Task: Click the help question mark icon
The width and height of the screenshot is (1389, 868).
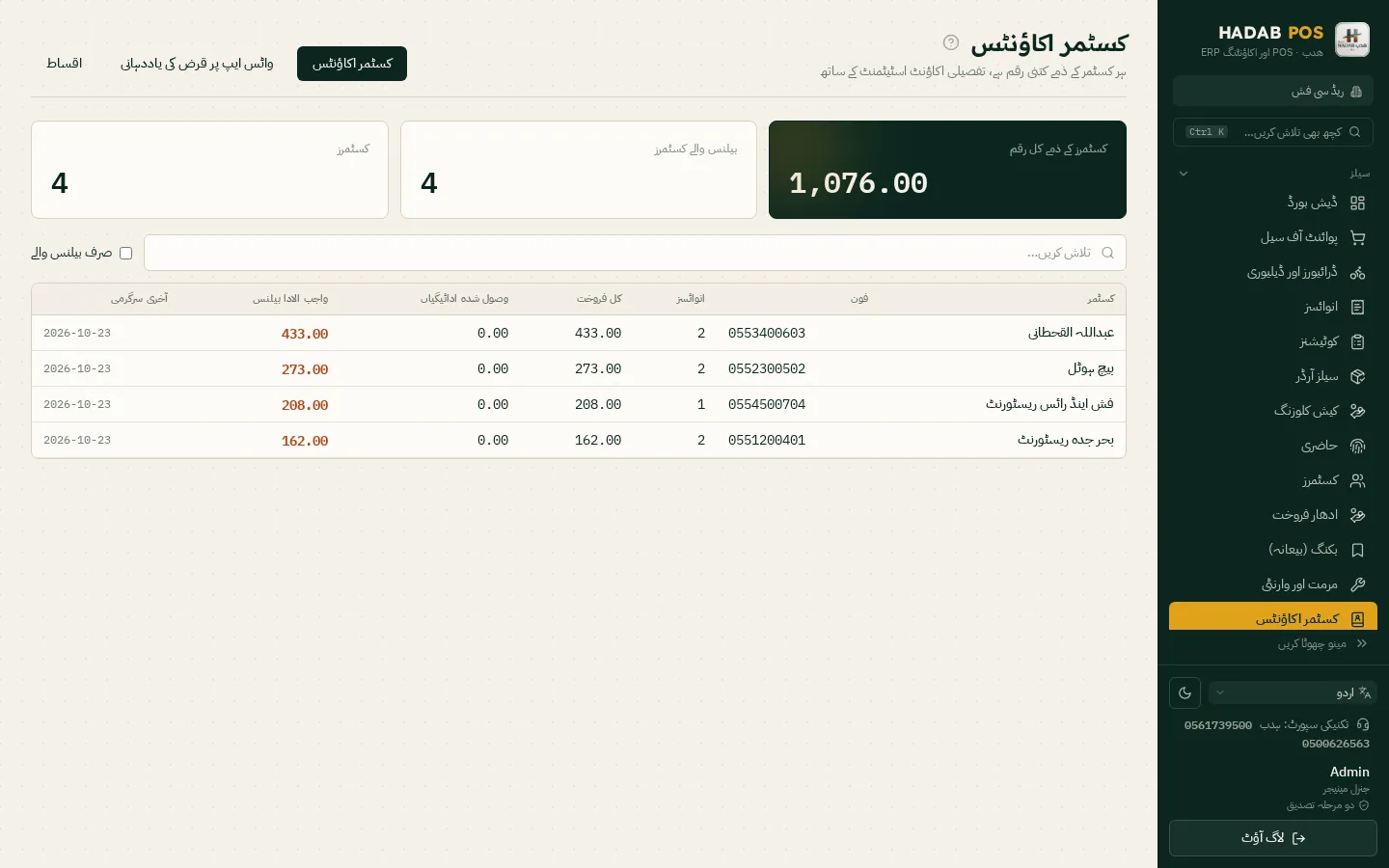Action: tap(951, 42)
